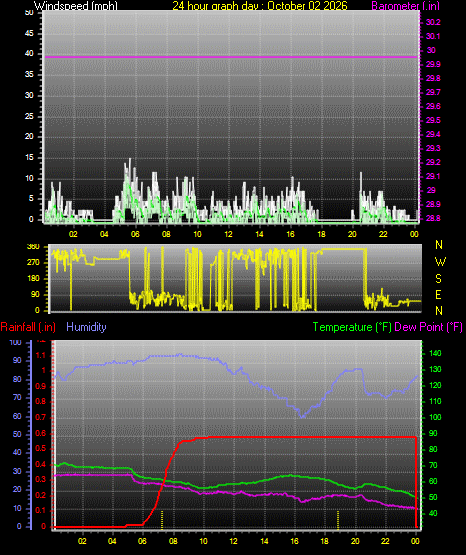Click the blue 70 humidity axis value
This screenshot has height=555, width=466.
[17, 397]
